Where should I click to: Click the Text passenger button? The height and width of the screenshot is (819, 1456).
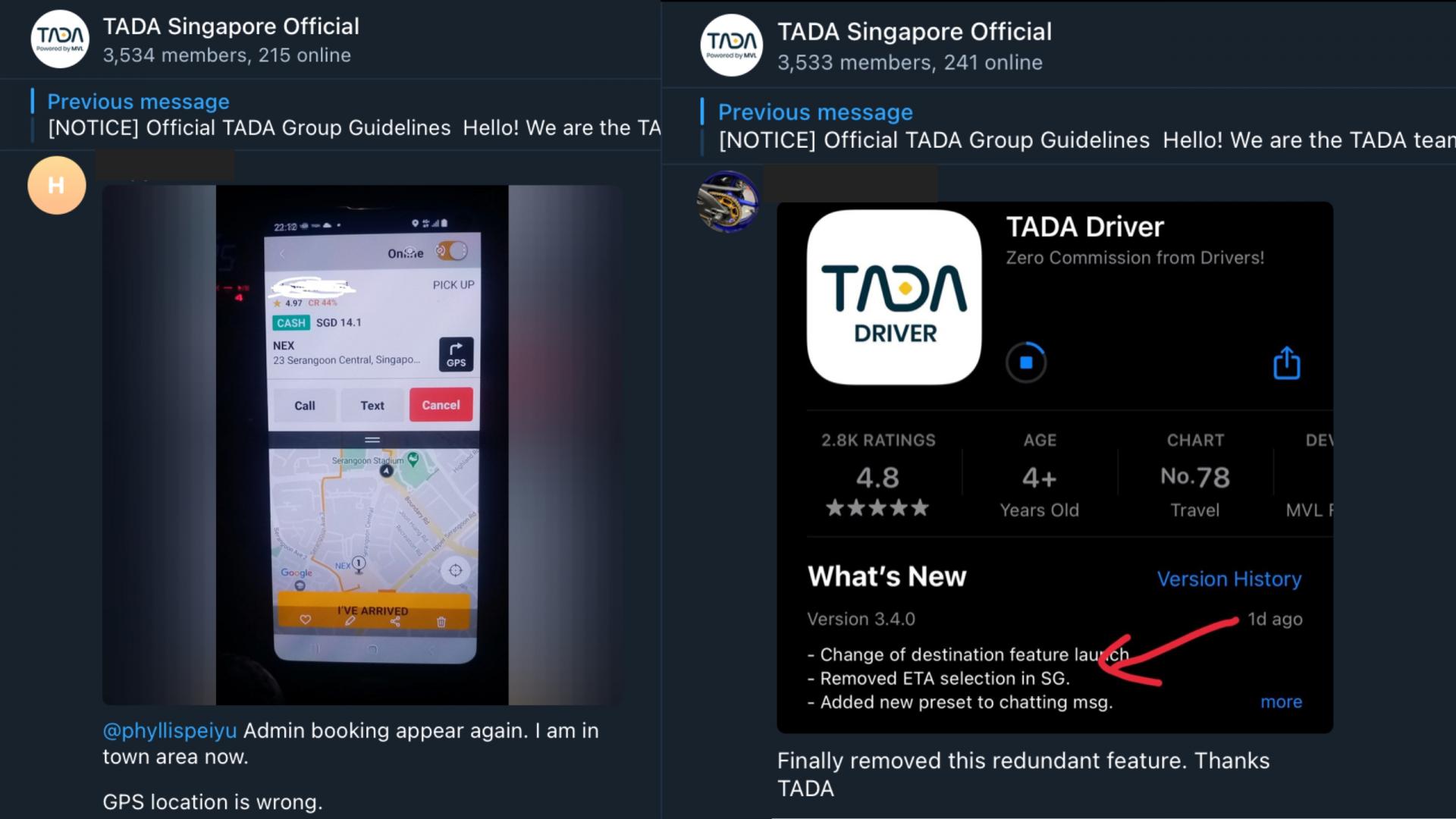tap(372, 405)
